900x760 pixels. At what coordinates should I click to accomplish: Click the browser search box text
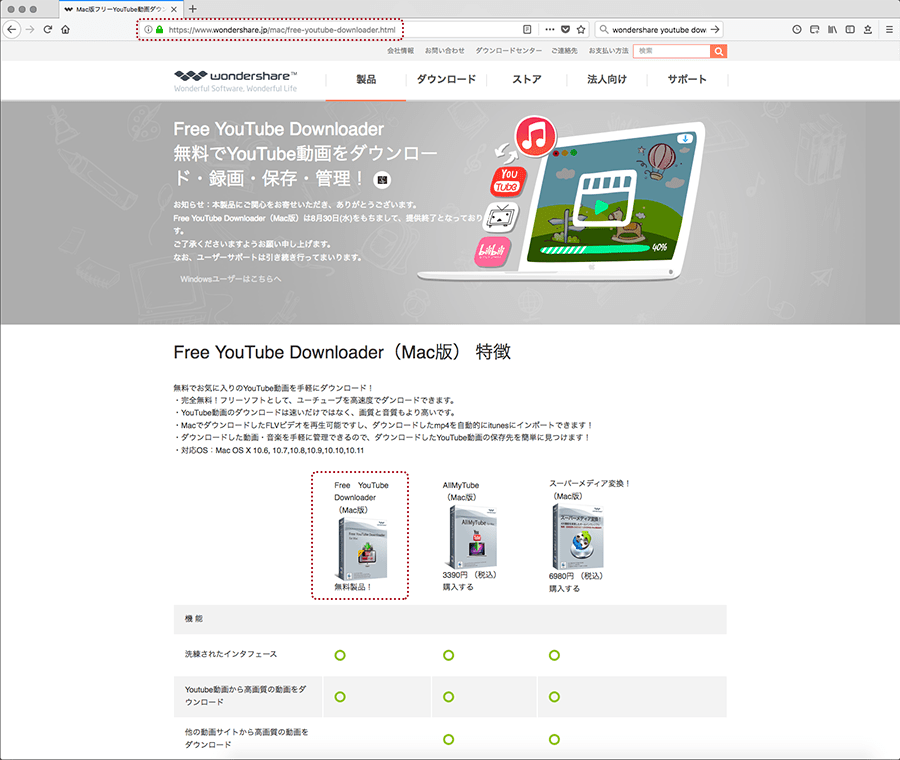tap(659, 30)
